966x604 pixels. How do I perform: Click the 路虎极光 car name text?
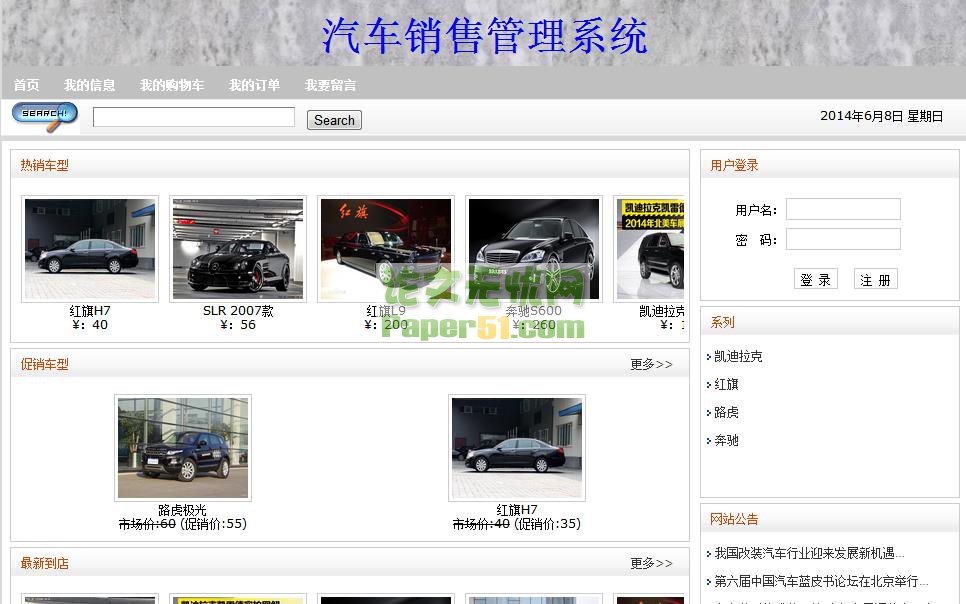[x=182, y=510]
